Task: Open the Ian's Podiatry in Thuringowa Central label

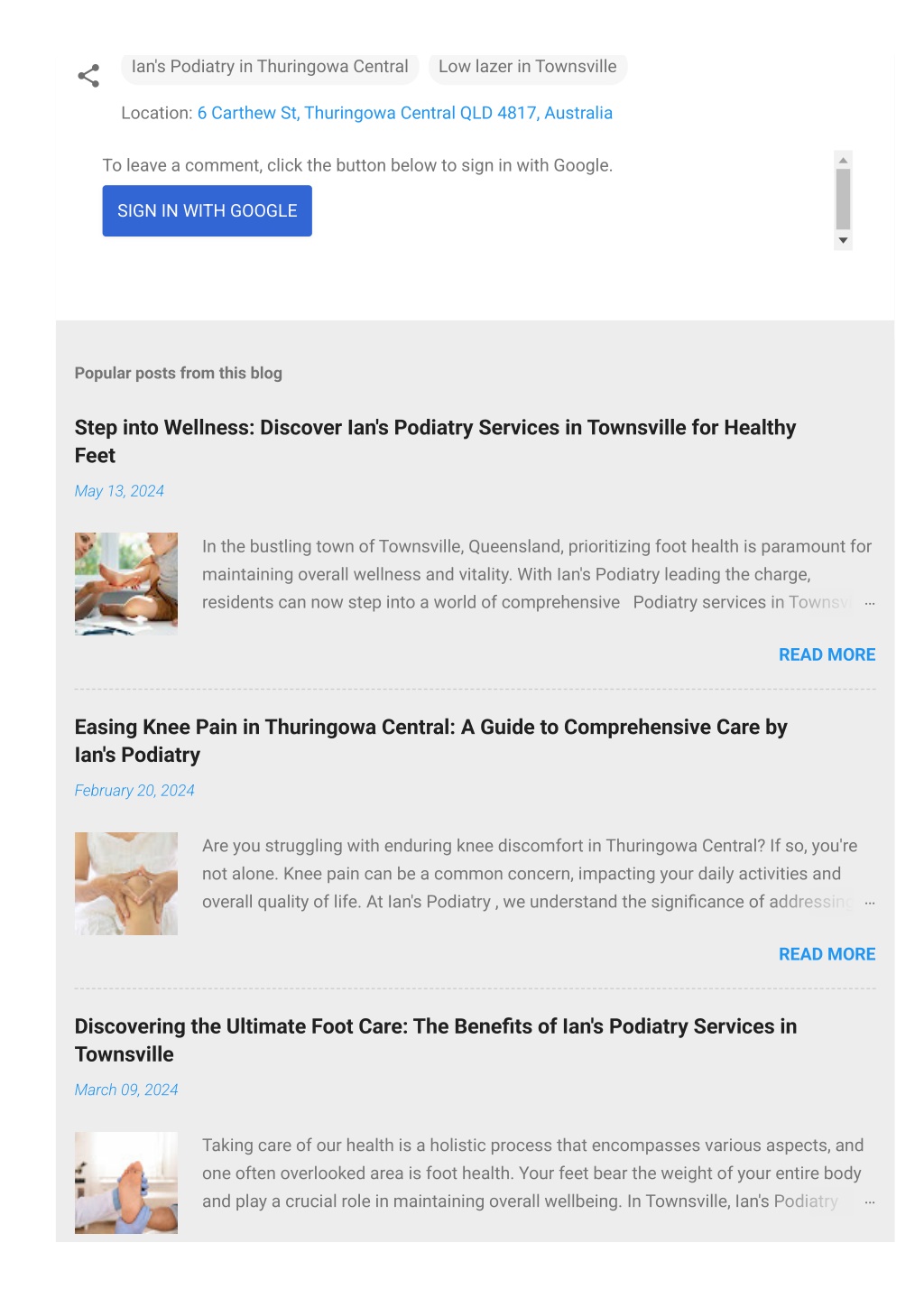Action: (x=270, y=67)
